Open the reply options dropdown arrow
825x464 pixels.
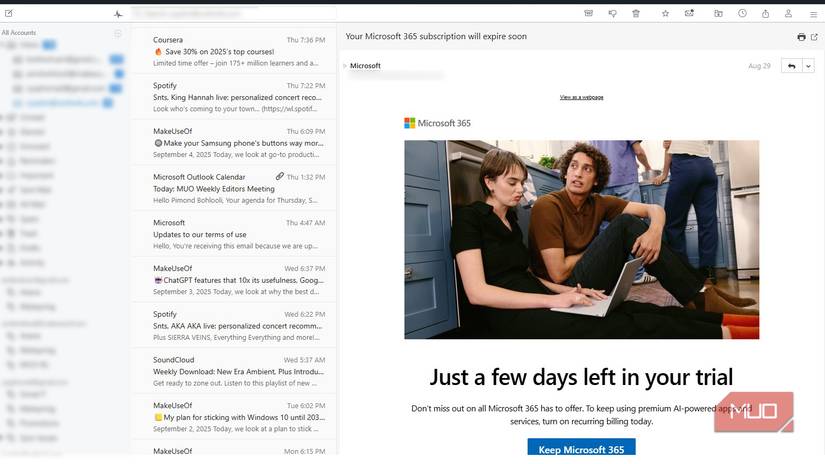(808, 66)
